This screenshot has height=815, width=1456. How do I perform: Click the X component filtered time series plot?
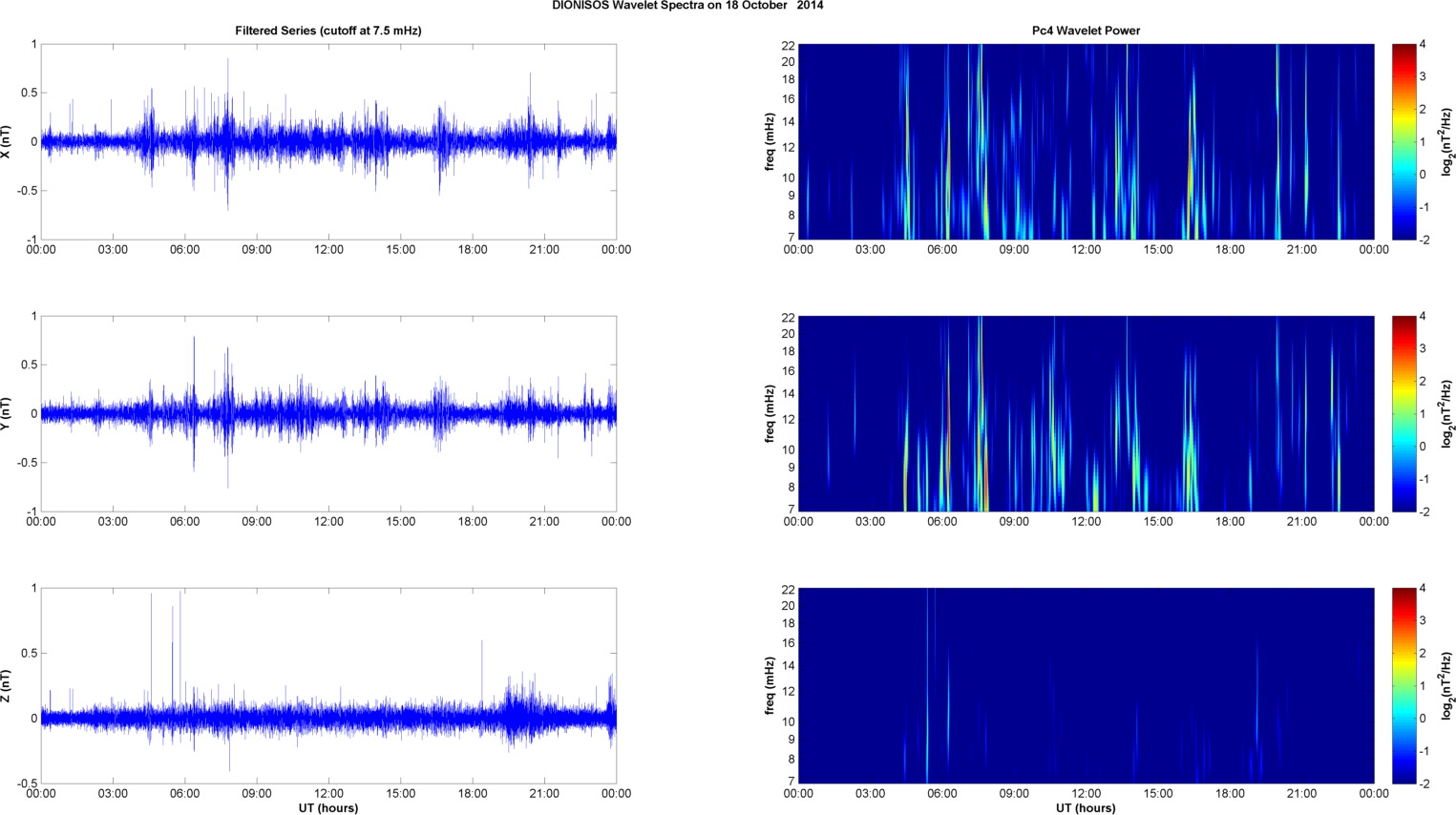point(328,141)
